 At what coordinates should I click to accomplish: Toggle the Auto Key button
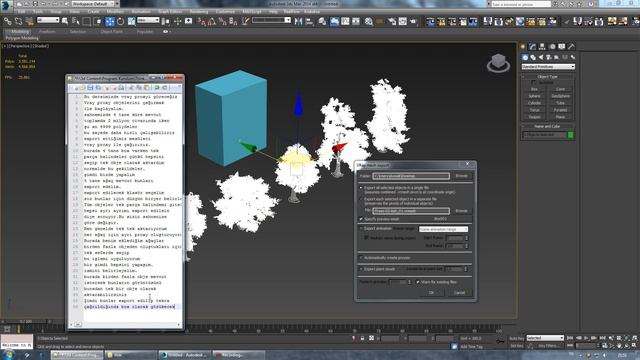pos(516,338)
